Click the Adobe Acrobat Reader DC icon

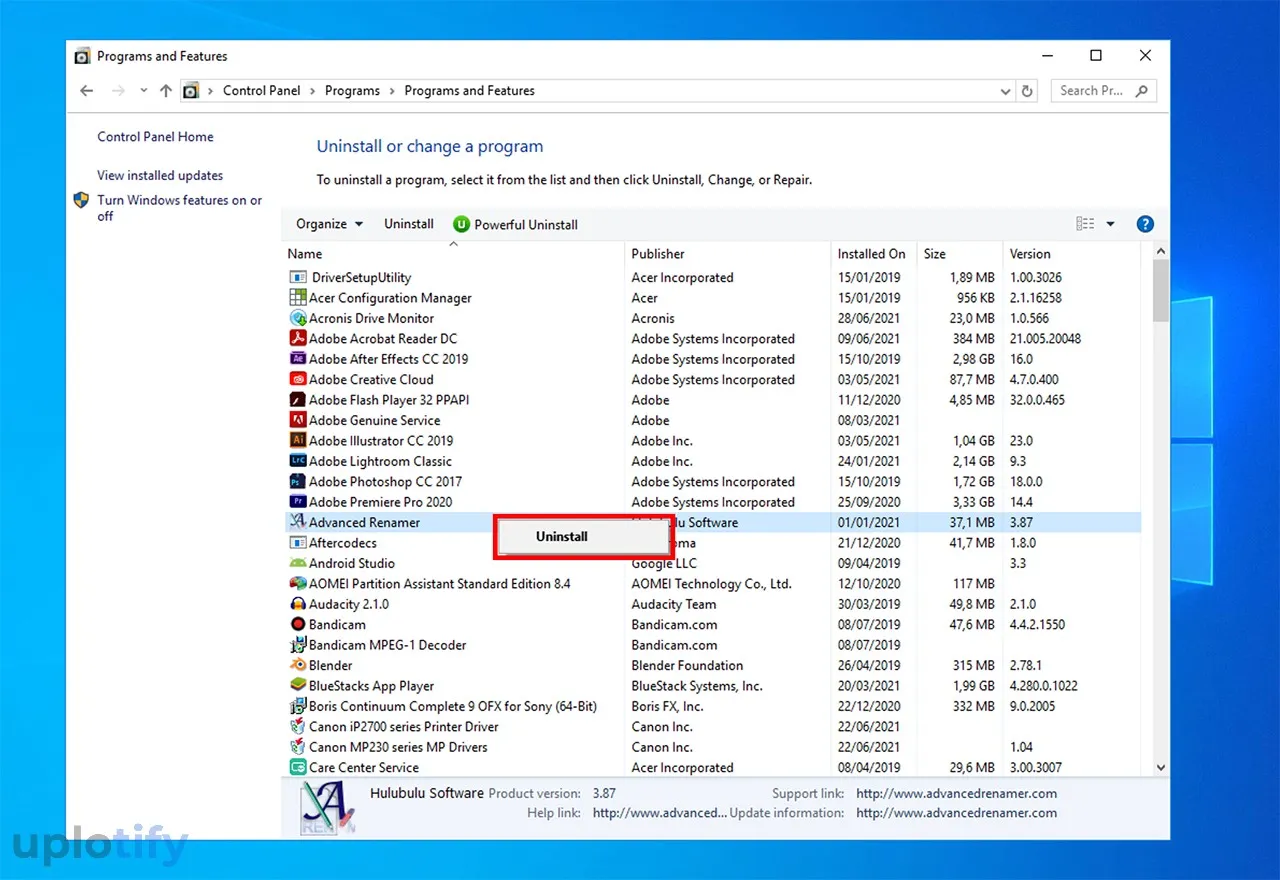click(297, 339)
